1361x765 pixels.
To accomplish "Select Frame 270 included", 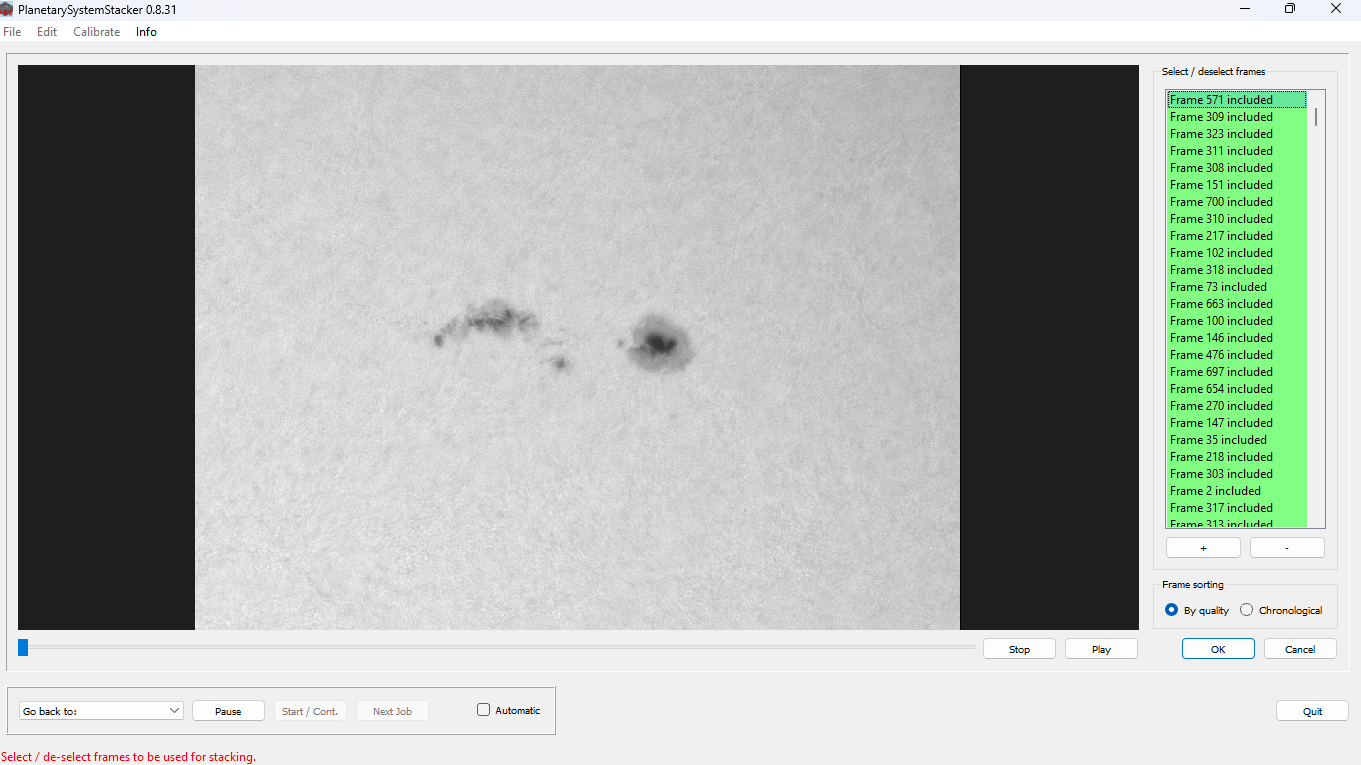I will [1237, 406].
